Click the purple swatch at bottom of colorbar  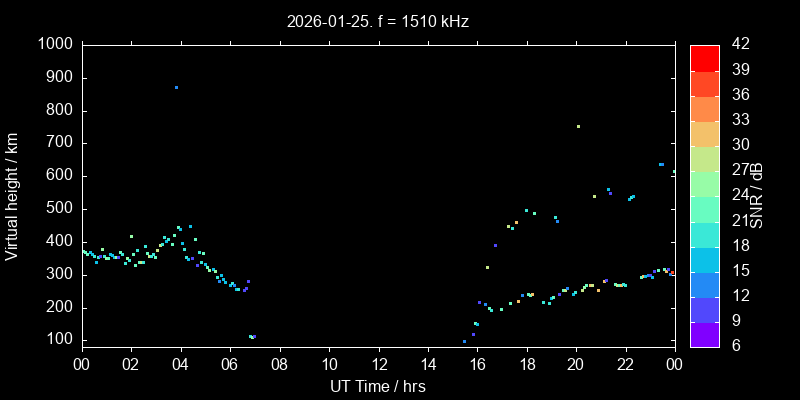705,334
